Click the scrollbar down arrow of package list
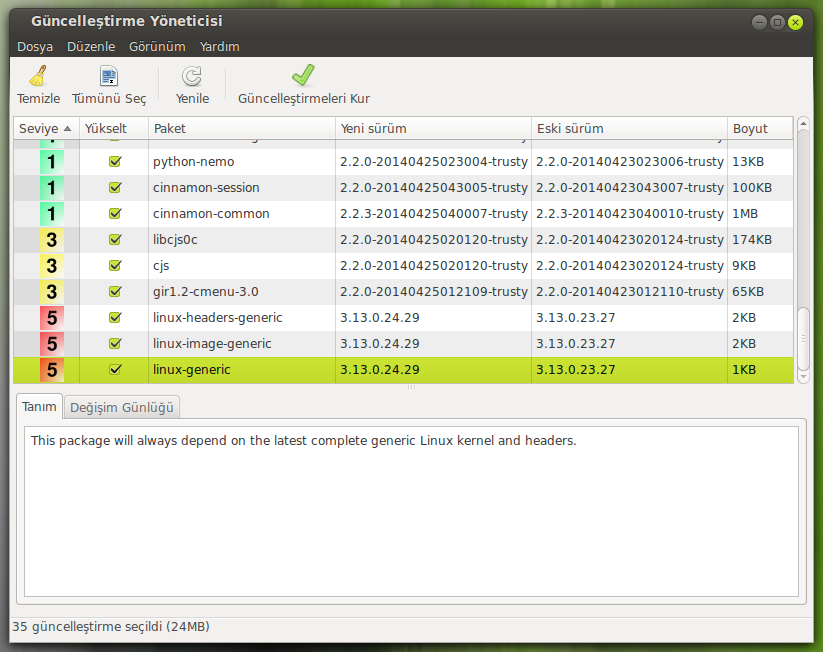Viewport: 823px width, 652px height. (803, 377)
